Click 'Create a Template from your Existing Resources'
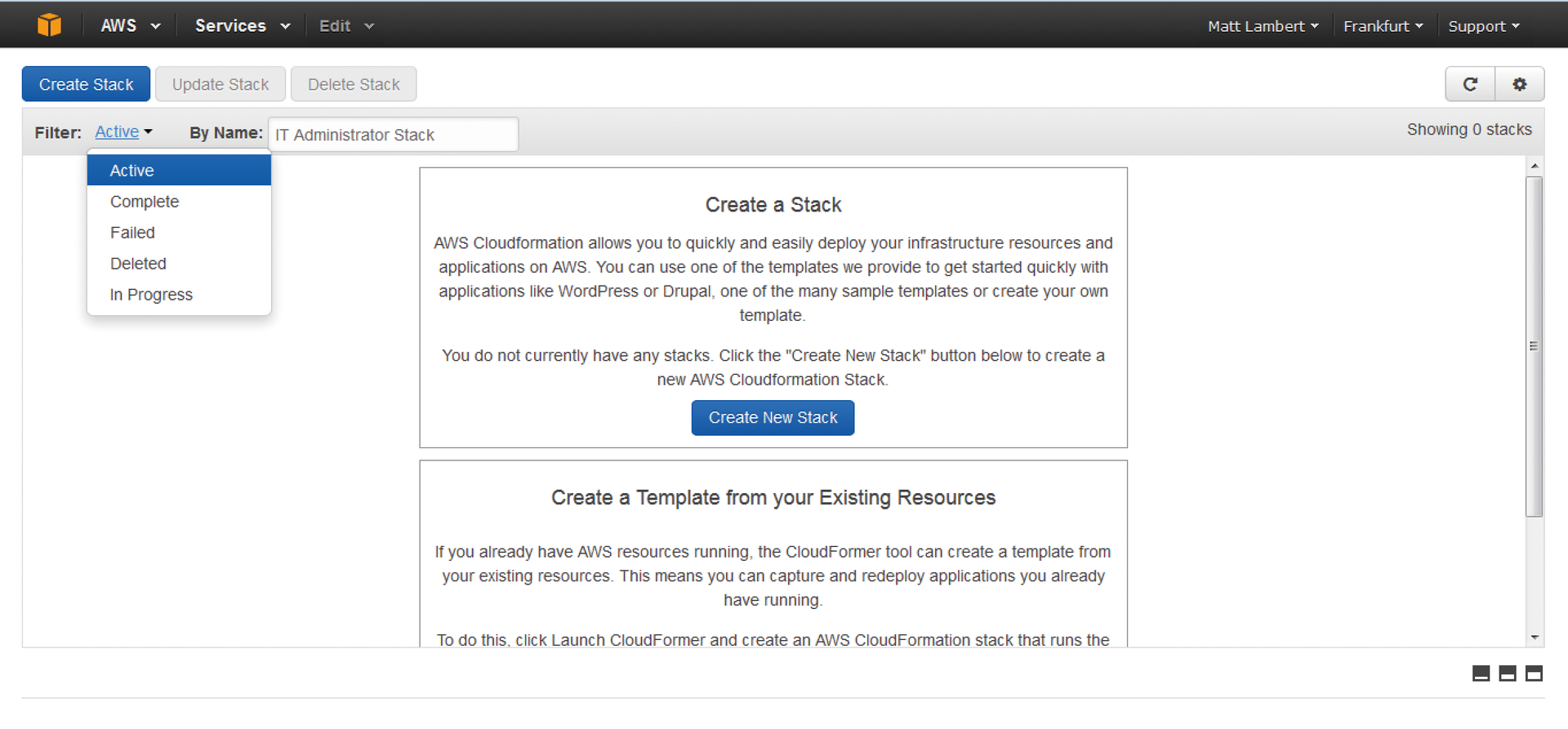The width and height of the screenshot is (1568, 729). tap(773, 497)
